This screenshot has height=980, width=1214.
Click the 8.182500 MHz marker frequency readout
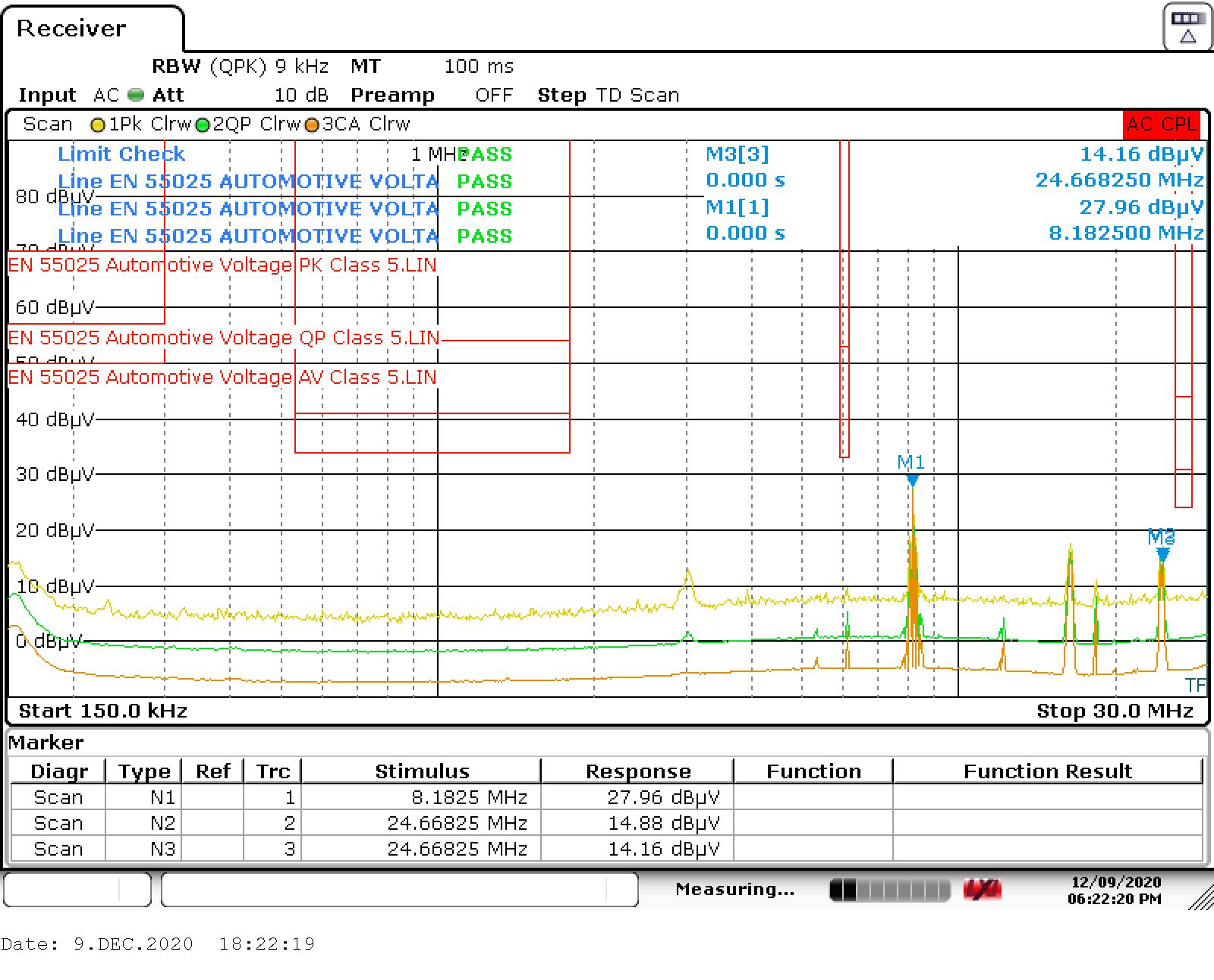(x=1126, y=233)
